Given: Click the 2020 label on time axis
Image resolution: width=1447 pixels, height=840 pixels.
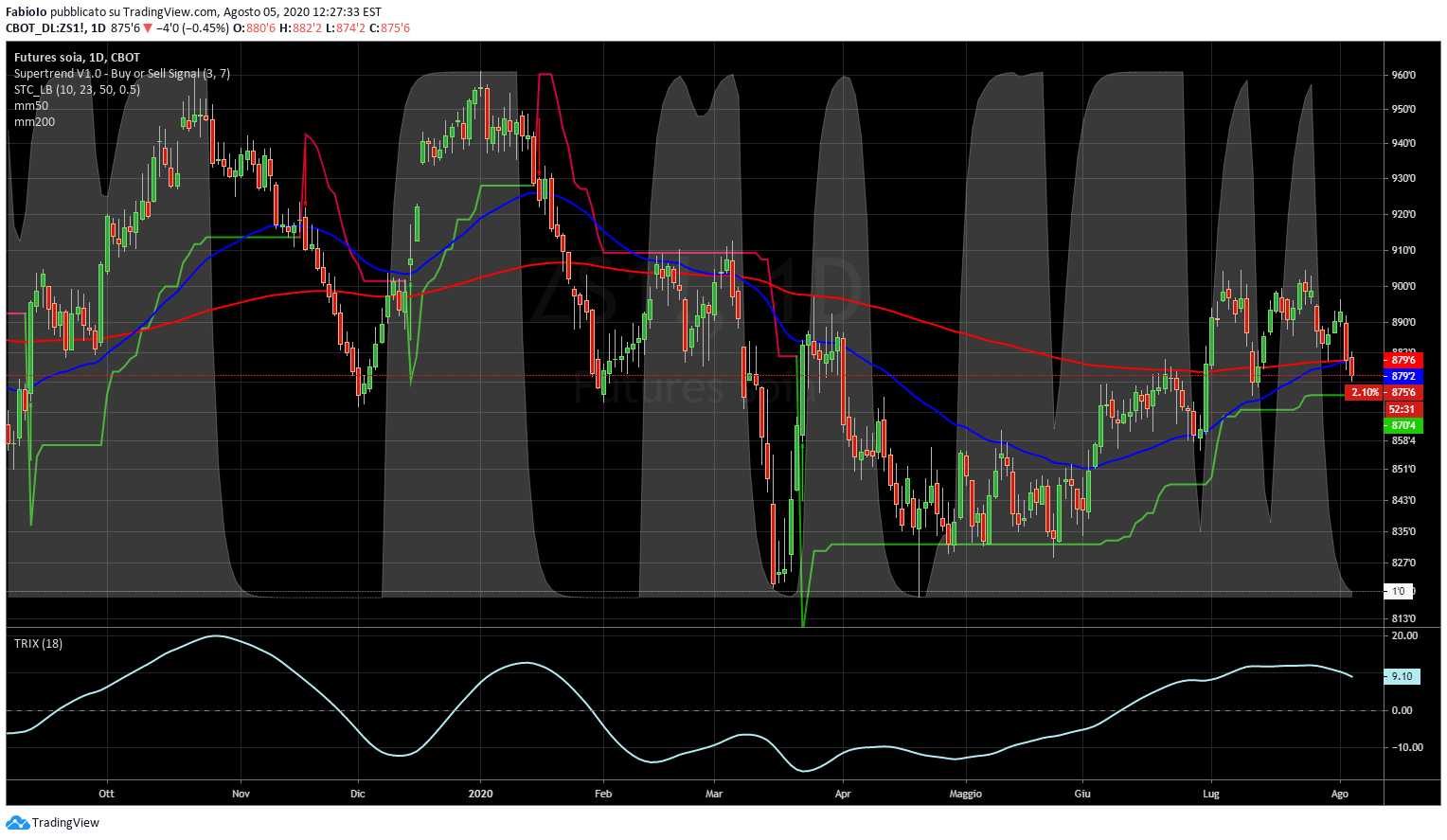Looking at the screenshot, I should 481,795.
